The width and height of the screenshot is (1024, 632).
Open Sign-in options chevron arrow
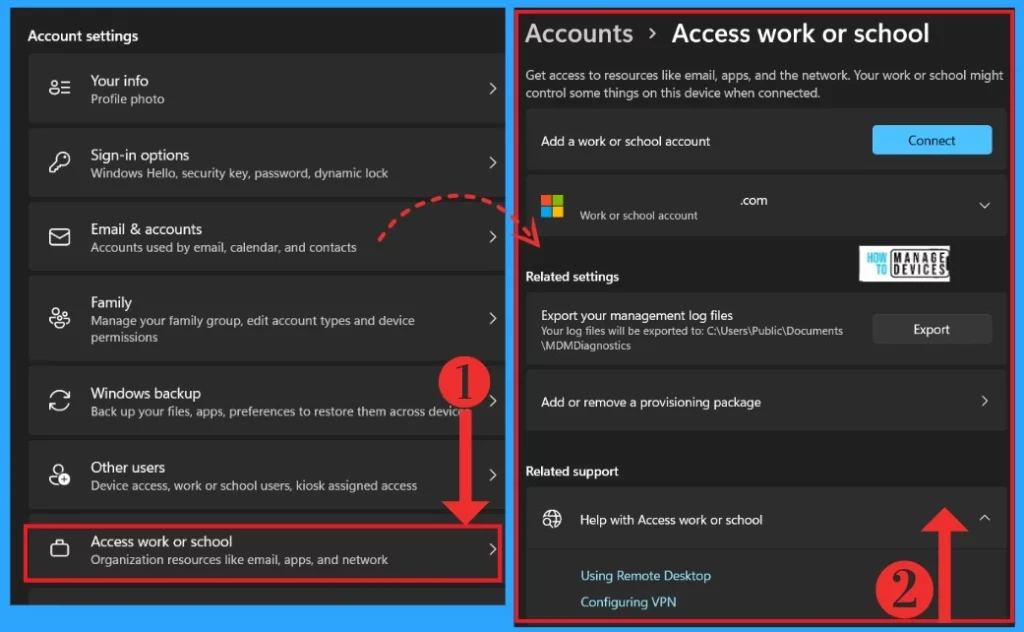pos(493,163)
